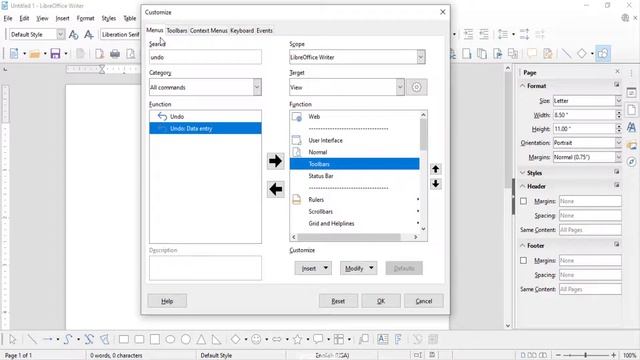640x360 pixels.
Task: Click the Save icon in Writer toolbar
Action: [x=55, y=53]
